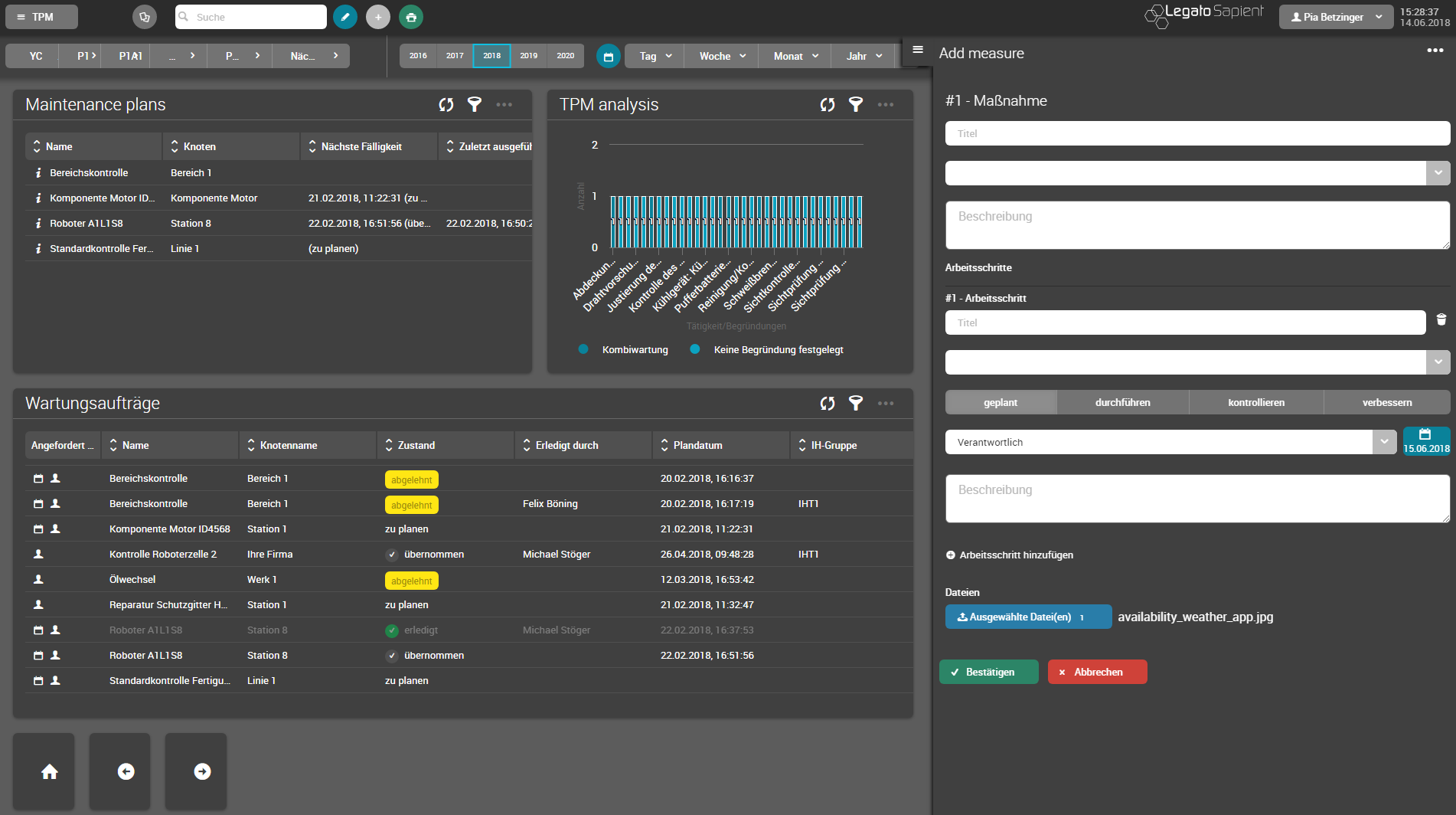Click the green print icon in top bar

pyautogui.click(x=411, y=17)
